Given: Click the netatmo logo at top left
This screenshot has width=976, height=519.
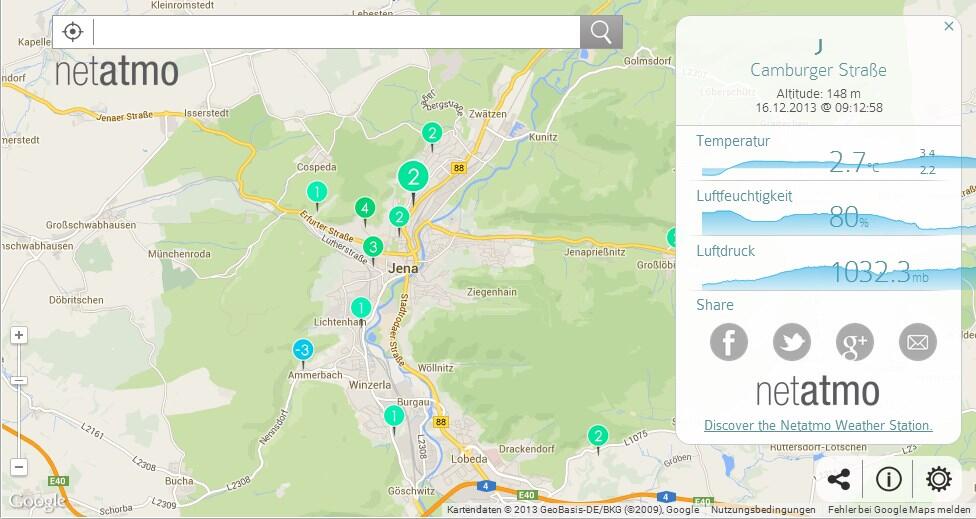Looking at the screenshot, I should pos(117,73).
